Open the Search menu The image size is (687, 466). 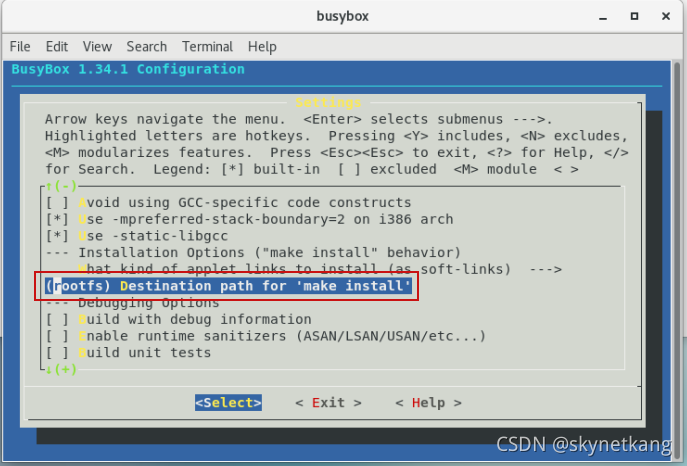pos(147,46)
